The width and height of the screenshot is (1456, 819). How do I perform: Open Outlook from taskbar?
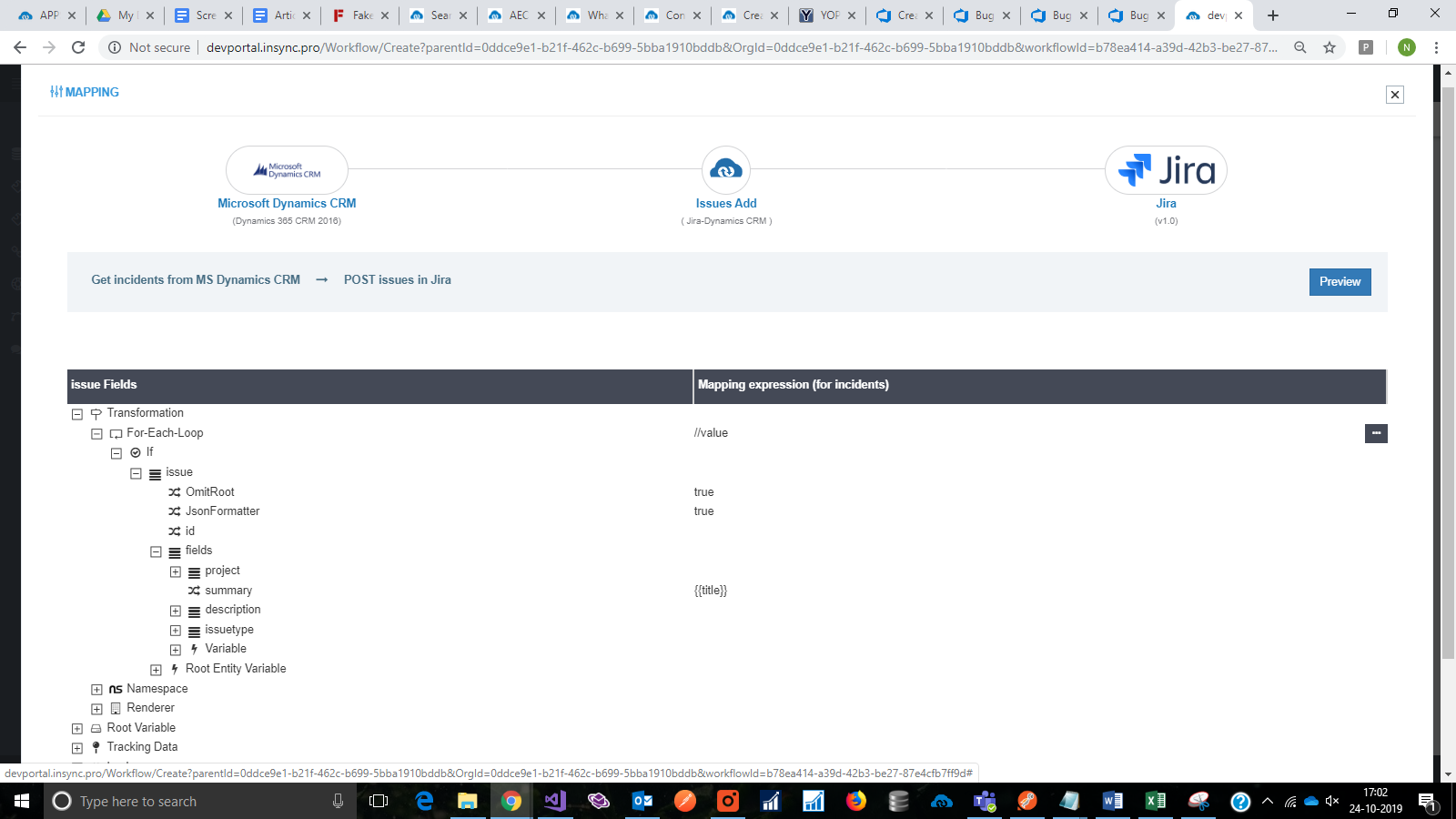[x=642, y=801]
